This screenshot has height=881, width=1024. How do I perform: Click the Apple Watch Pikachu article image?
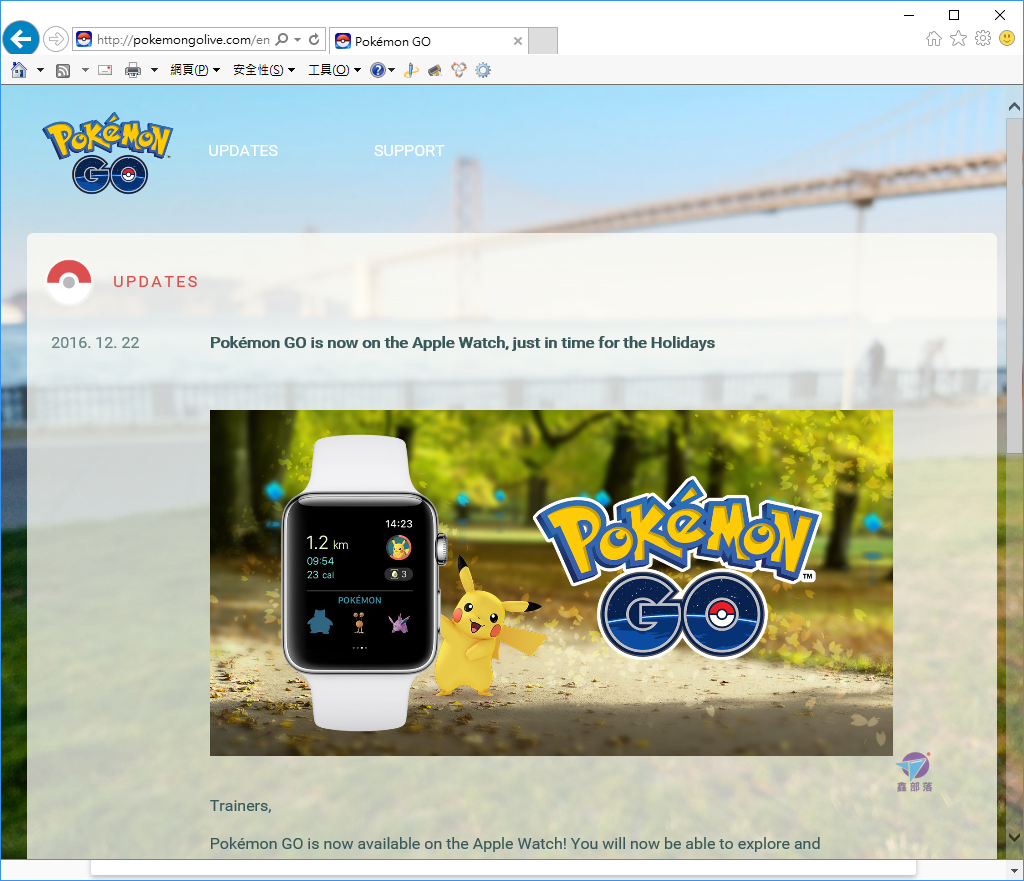pyautogui.click(x=551, y=583)
